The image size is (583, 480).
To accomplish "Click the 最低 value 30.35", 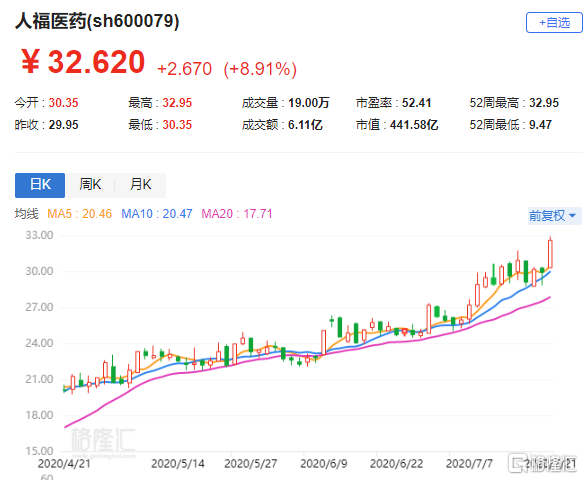I will click(177, 125).
